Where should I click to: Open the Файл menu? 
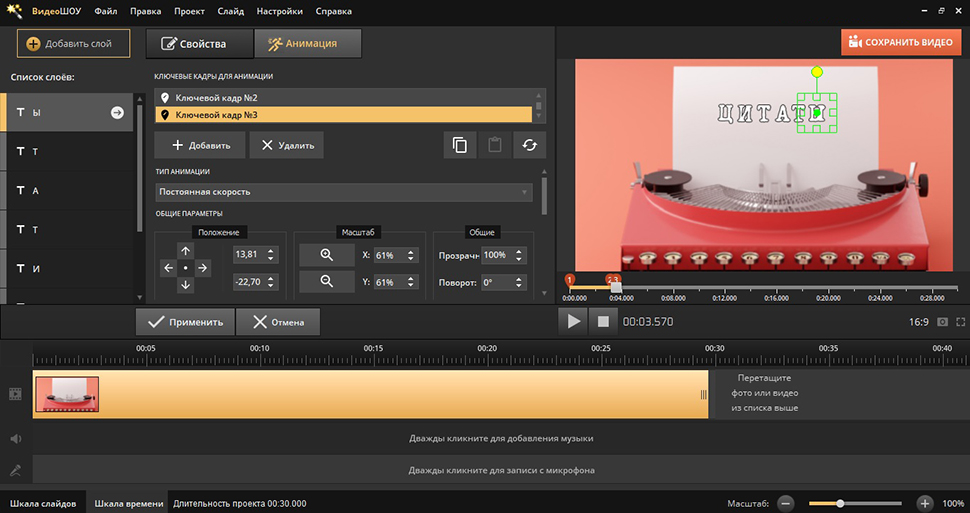point(106,11)
